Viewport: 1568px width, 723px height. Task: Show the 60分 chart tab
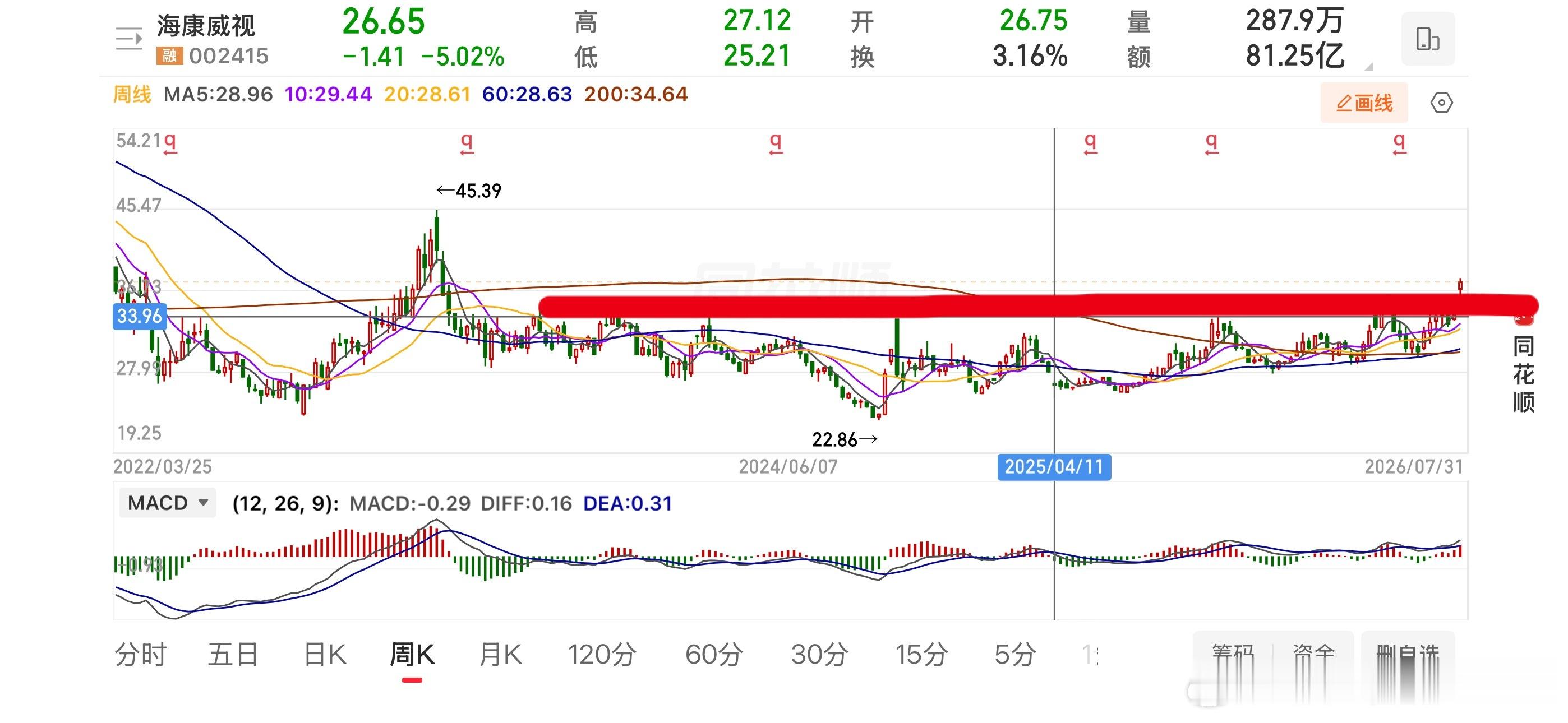click(714, 655)
